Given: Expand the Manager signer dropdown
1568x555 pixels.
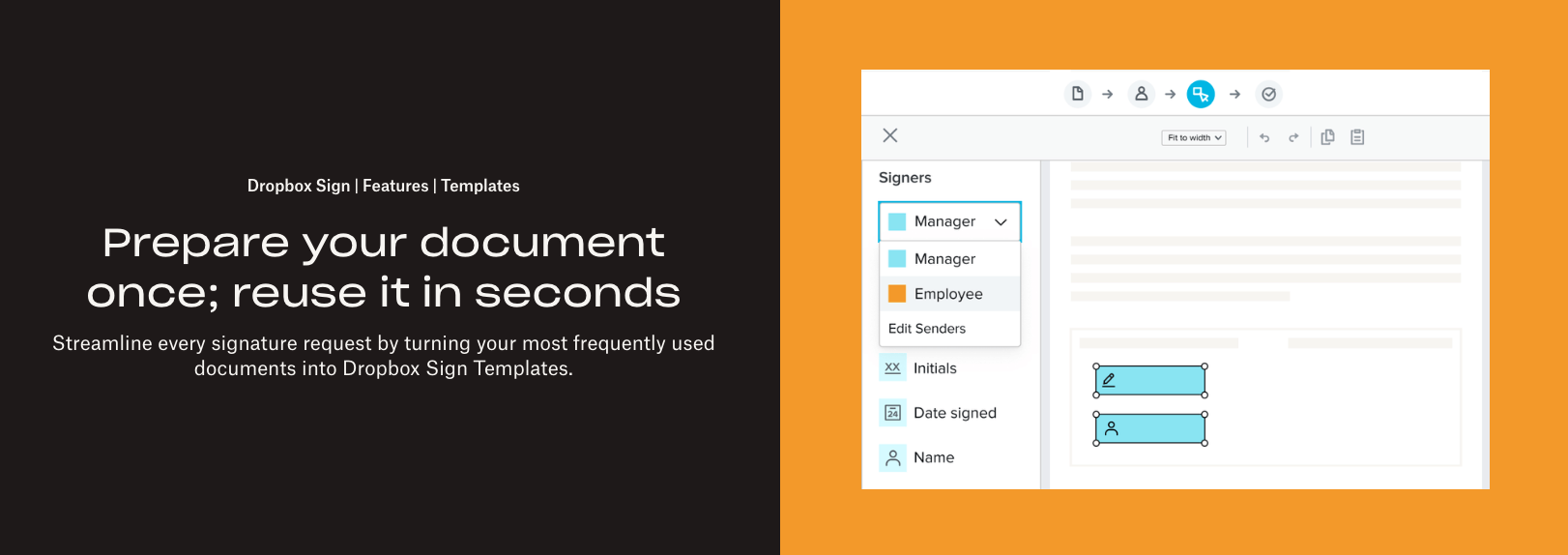Looking at the screenshot, I should pos(949,221).
